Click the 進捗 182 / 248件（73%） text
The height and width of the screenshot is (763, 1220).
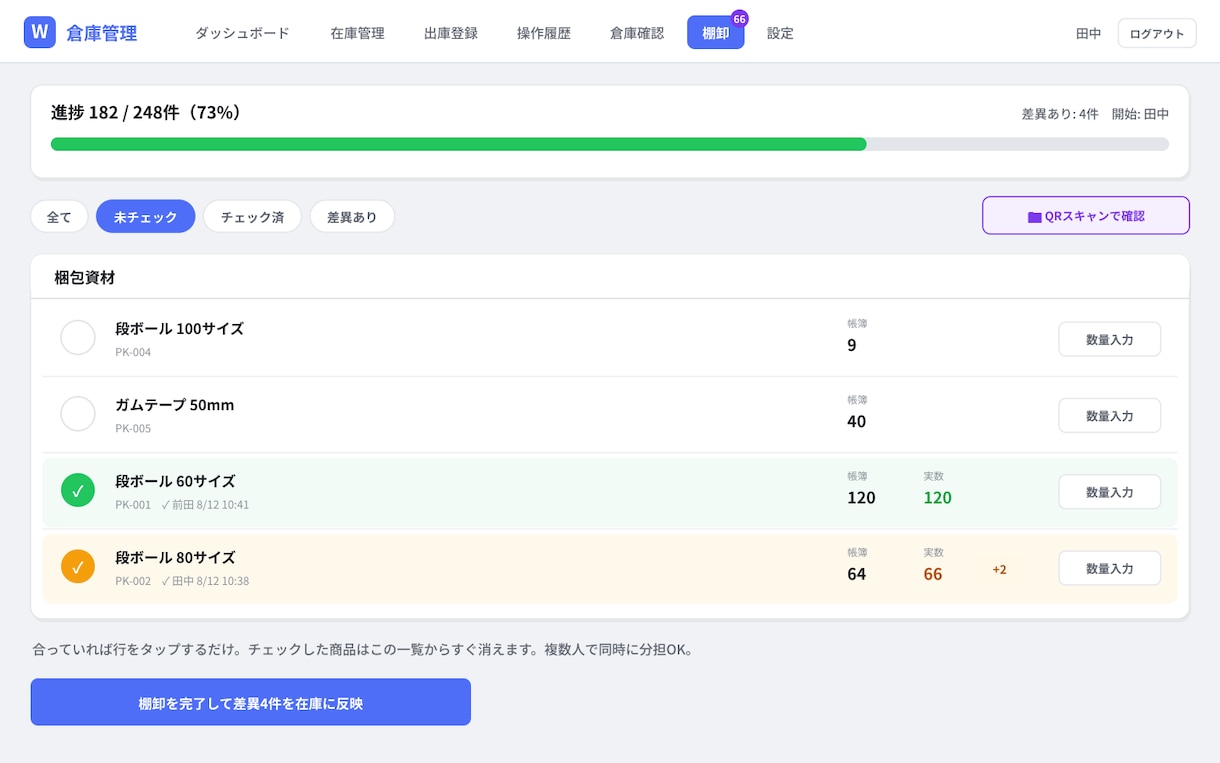click(x=146, y=112)
